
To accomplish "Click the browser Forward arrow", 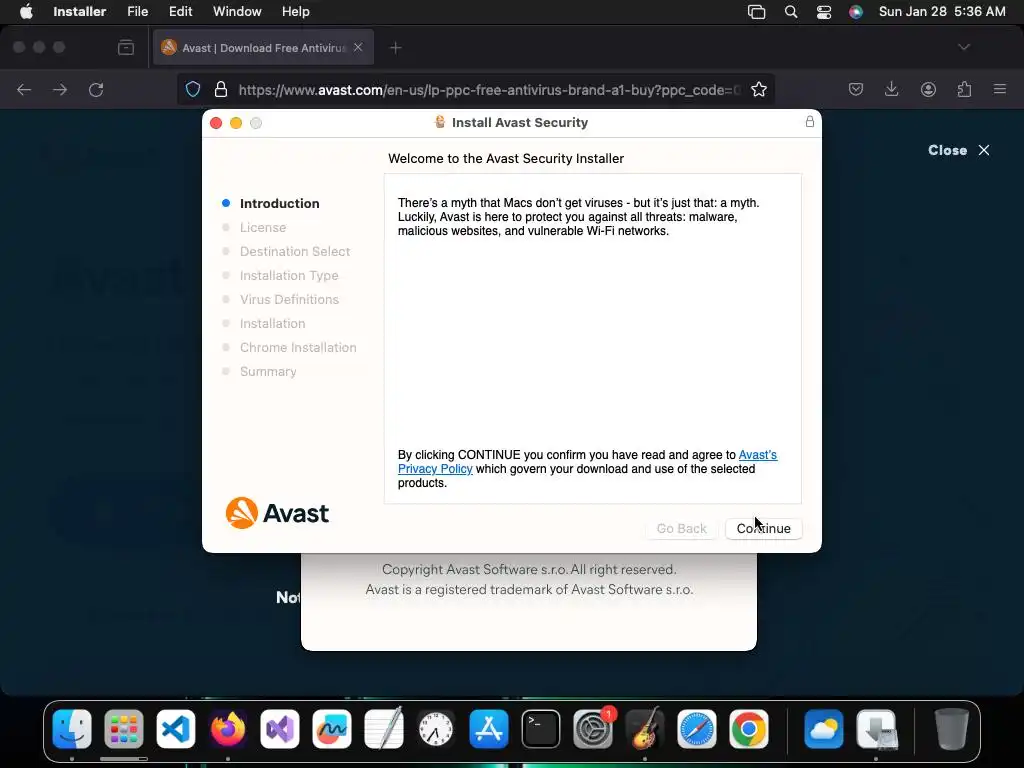I will pyautogui.click(x=60, y=89).
